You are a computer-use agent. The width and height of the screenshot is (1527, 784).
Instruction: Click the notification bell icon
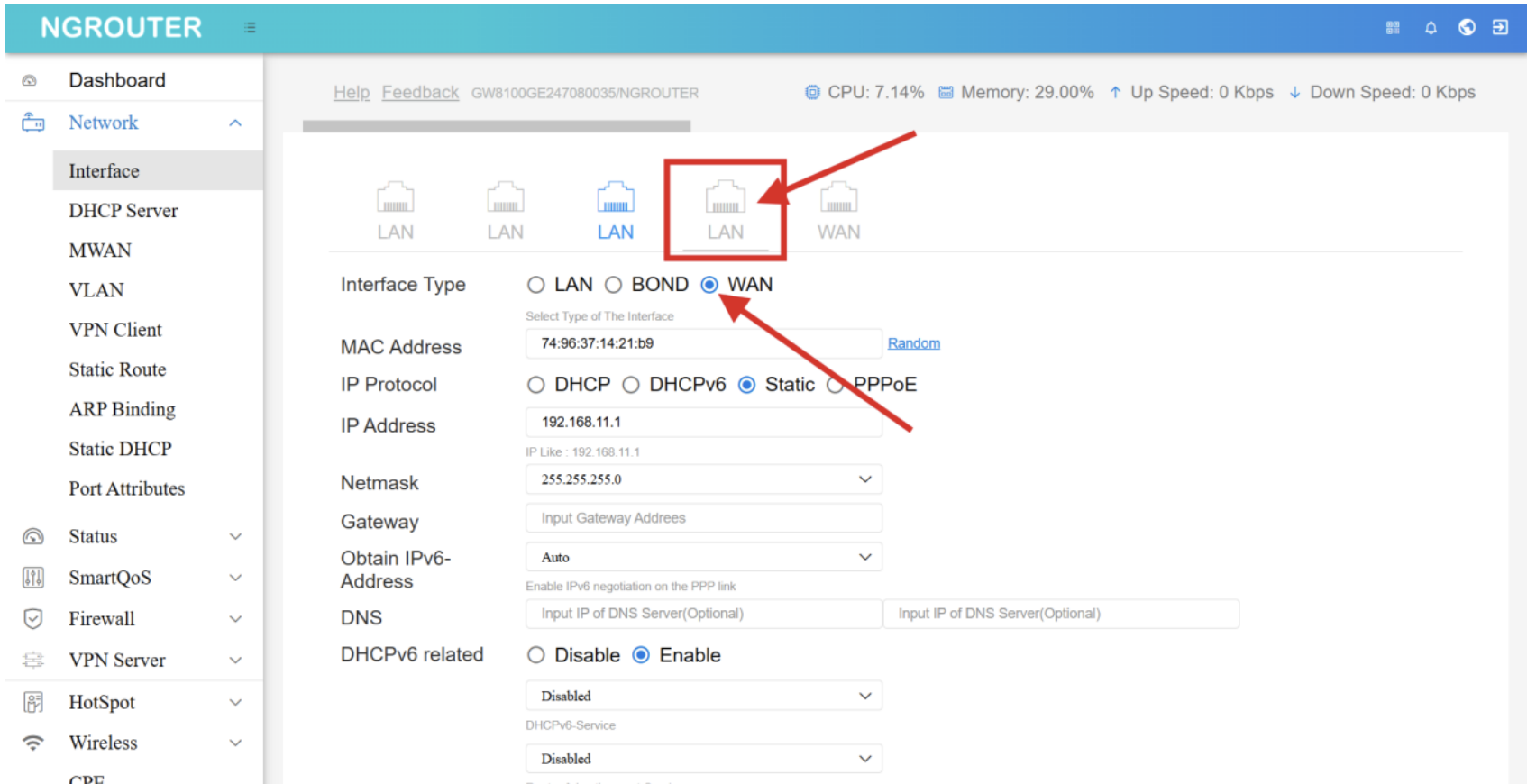coord(1430,28)
